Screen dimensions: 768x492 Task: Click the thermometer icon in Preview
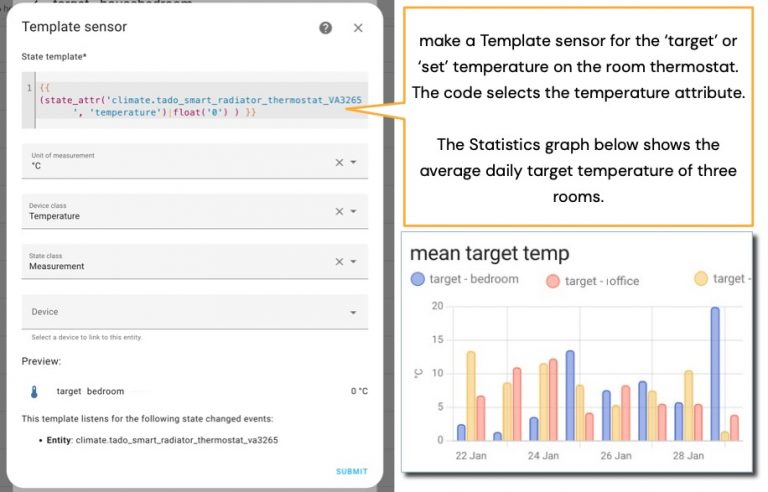(x=34, y=391)
